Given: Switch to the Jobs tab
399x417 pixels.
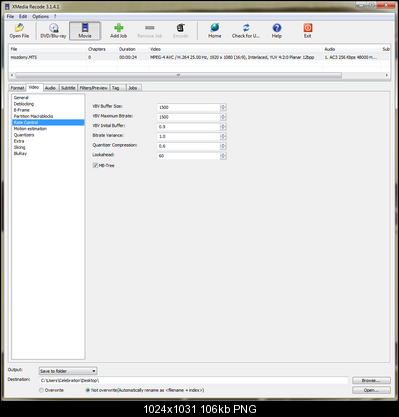Looking at the screenshot, I should coord(133,88).
